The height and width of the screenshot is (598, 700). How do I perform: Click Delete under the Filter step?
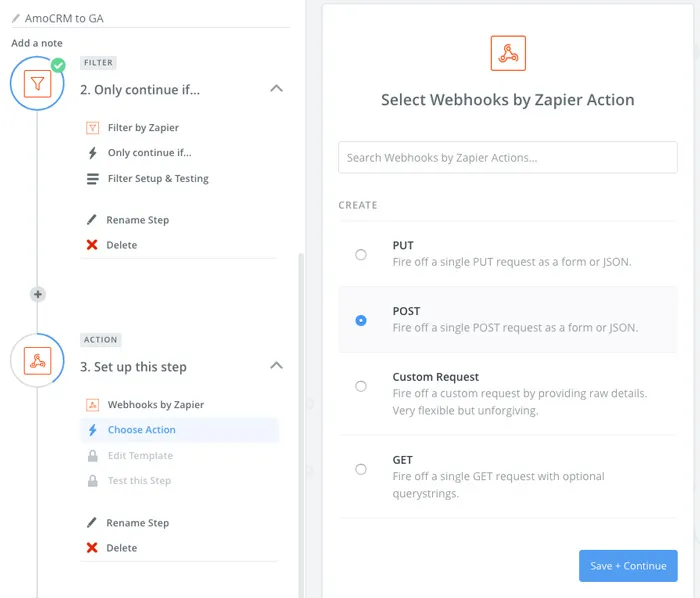(121, 245)
